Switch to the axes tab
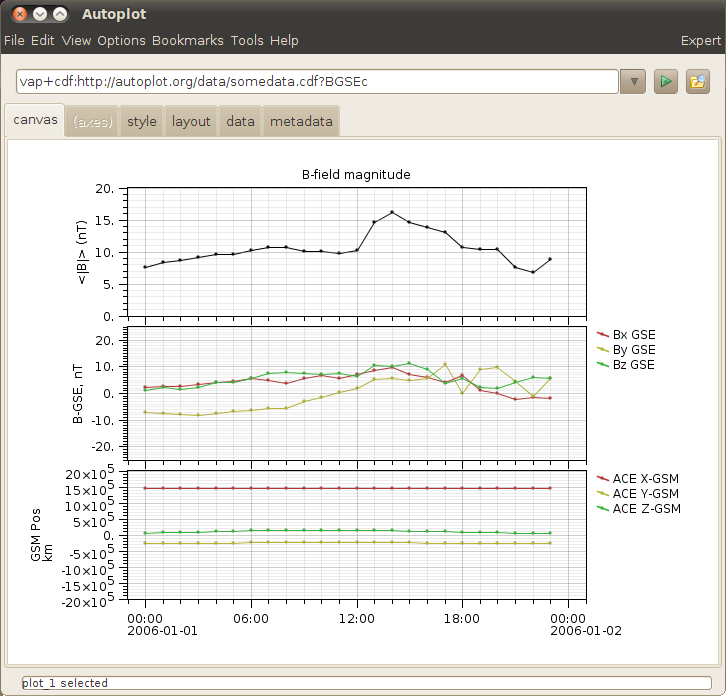The height and width of the screenshot is (696, 726). [92, 122]
